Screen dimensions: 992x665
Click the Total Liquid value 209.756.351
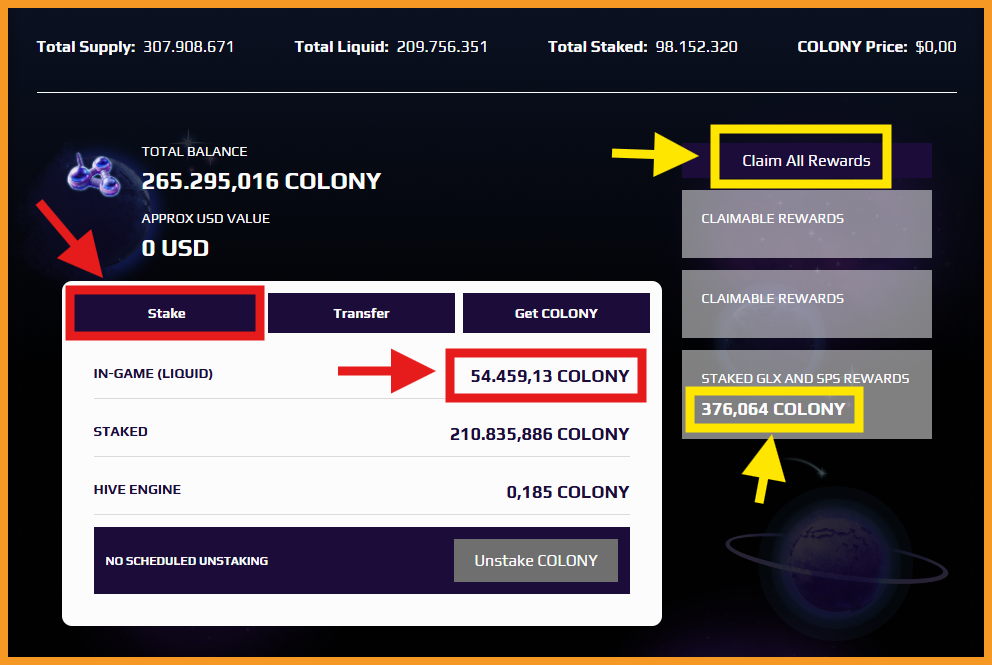[x=442, y=47]
